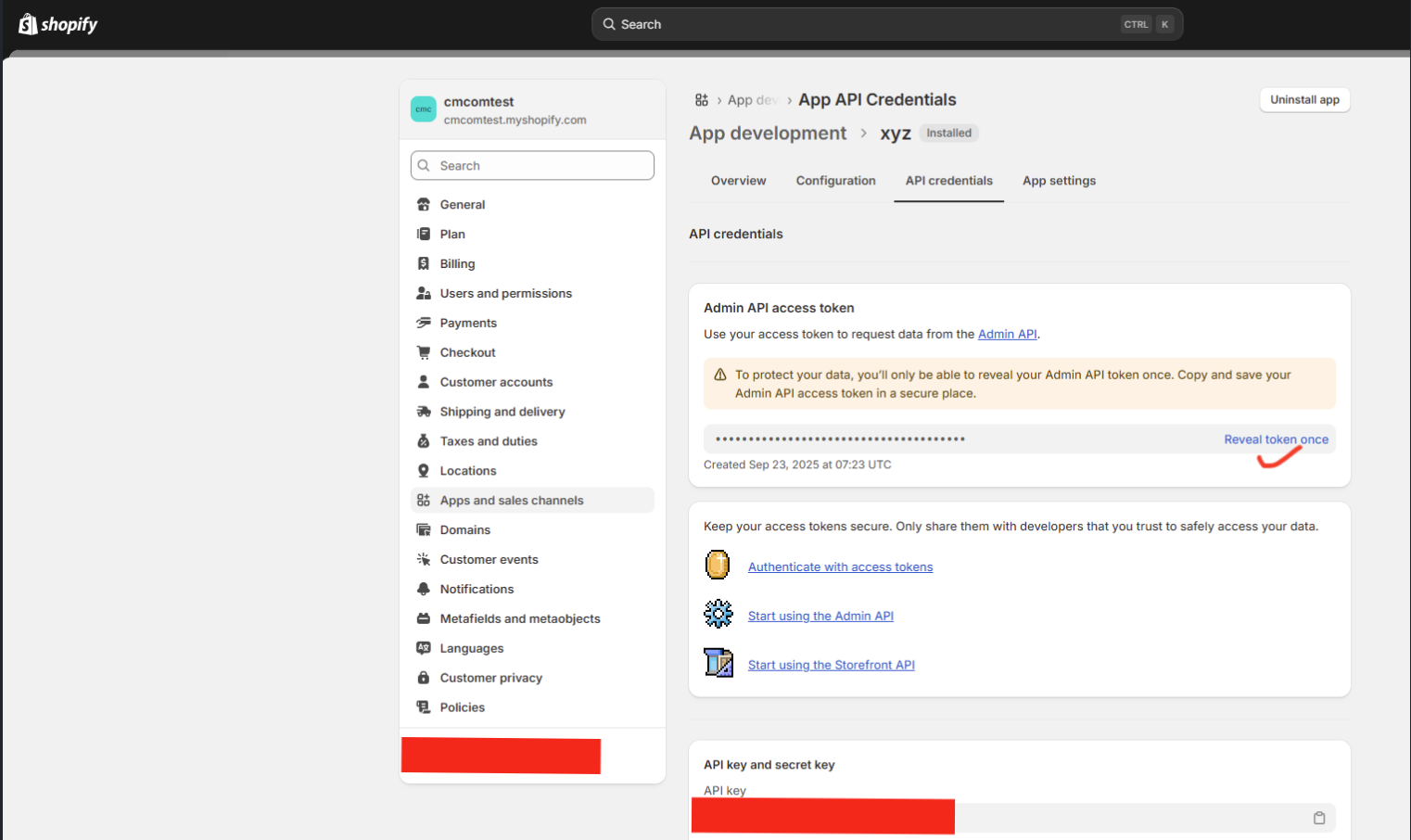This screenshot has height=840, width=1411.
Task: Click the Customer privacy lock icon
Action: click(x=424, y=678)
